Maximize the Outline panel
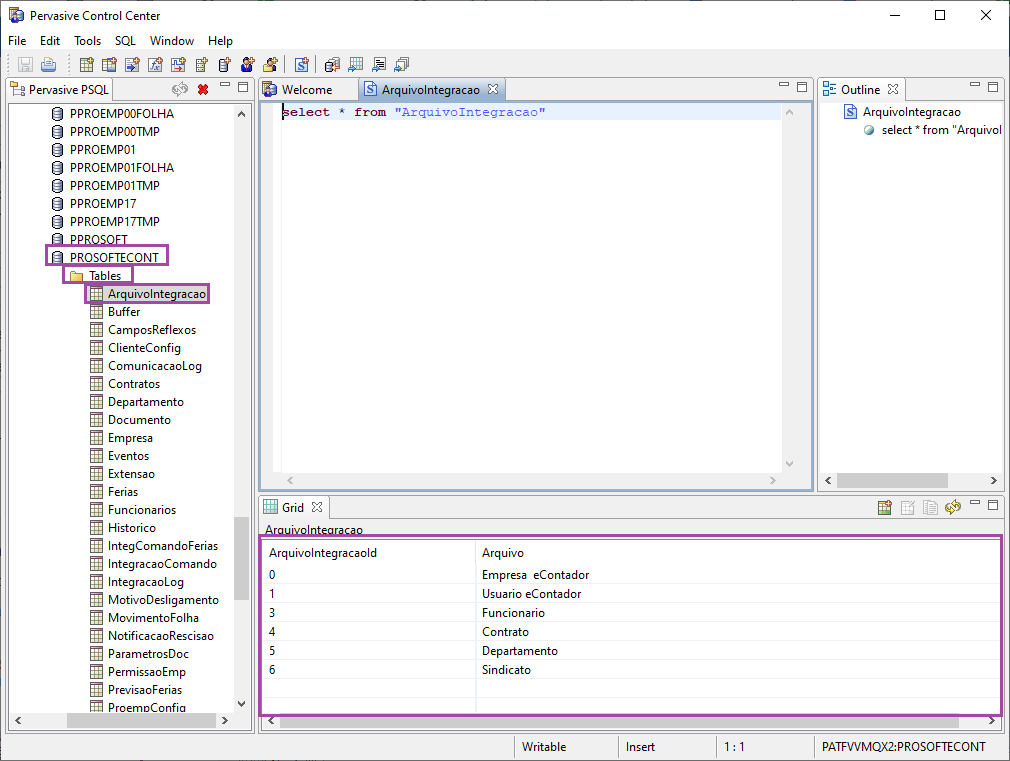Viewport: 1010px width, 761px height. click(x=994, y=88)
